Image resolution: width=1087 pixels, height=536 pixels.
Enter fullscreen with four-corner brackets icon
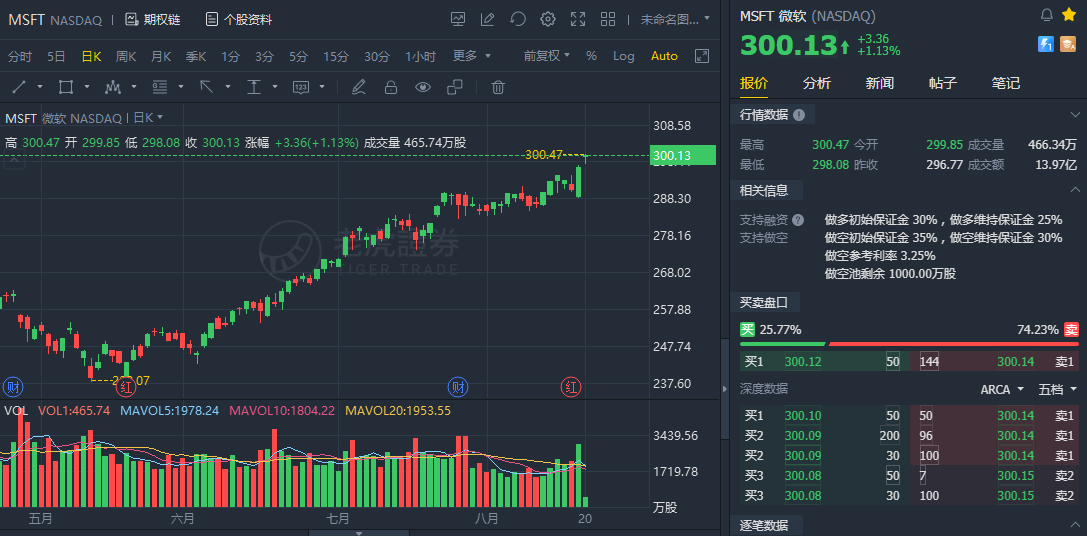[578, 19]
